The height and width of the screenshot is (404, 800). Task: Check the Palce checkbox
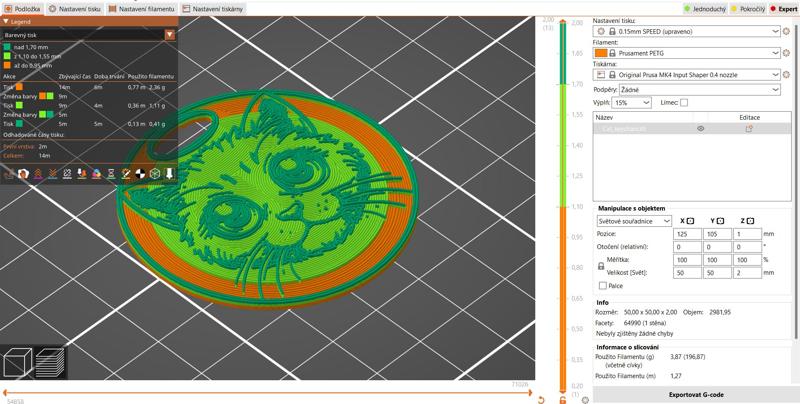coord(603,286)
